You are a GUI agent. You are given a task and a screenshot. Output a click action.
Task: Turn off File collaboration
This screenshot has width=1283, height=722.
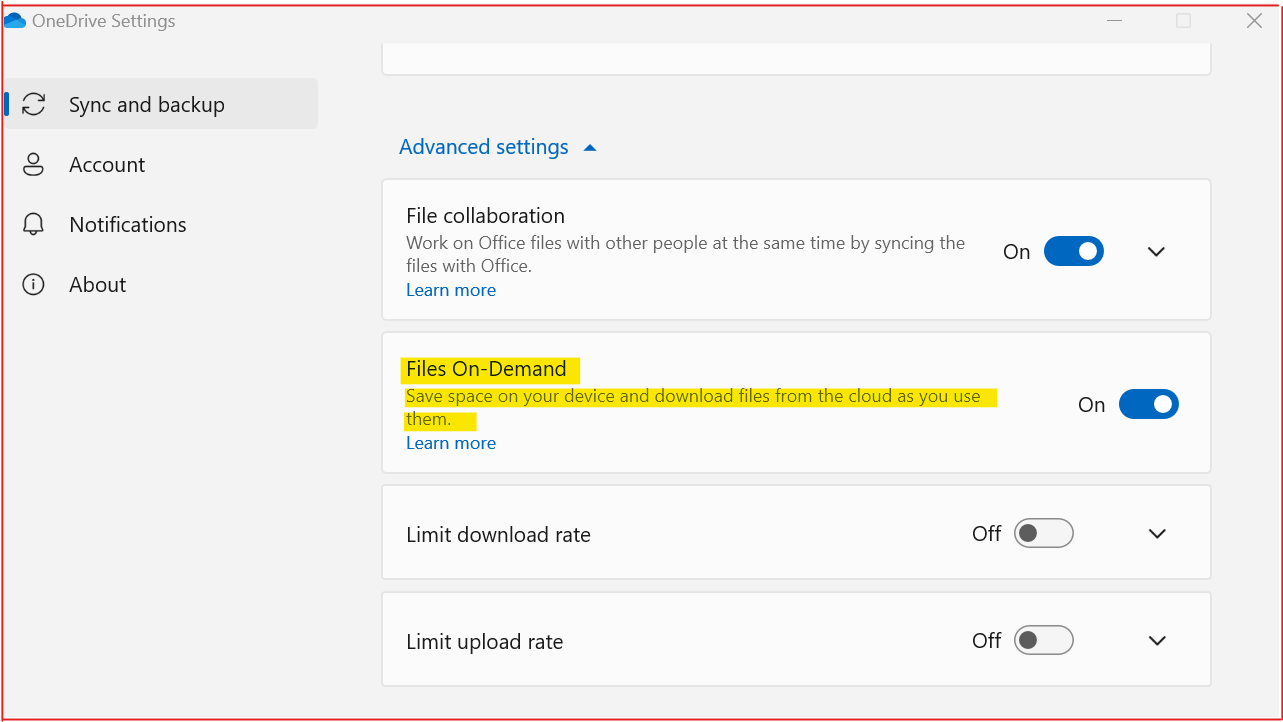(1073, 251)
